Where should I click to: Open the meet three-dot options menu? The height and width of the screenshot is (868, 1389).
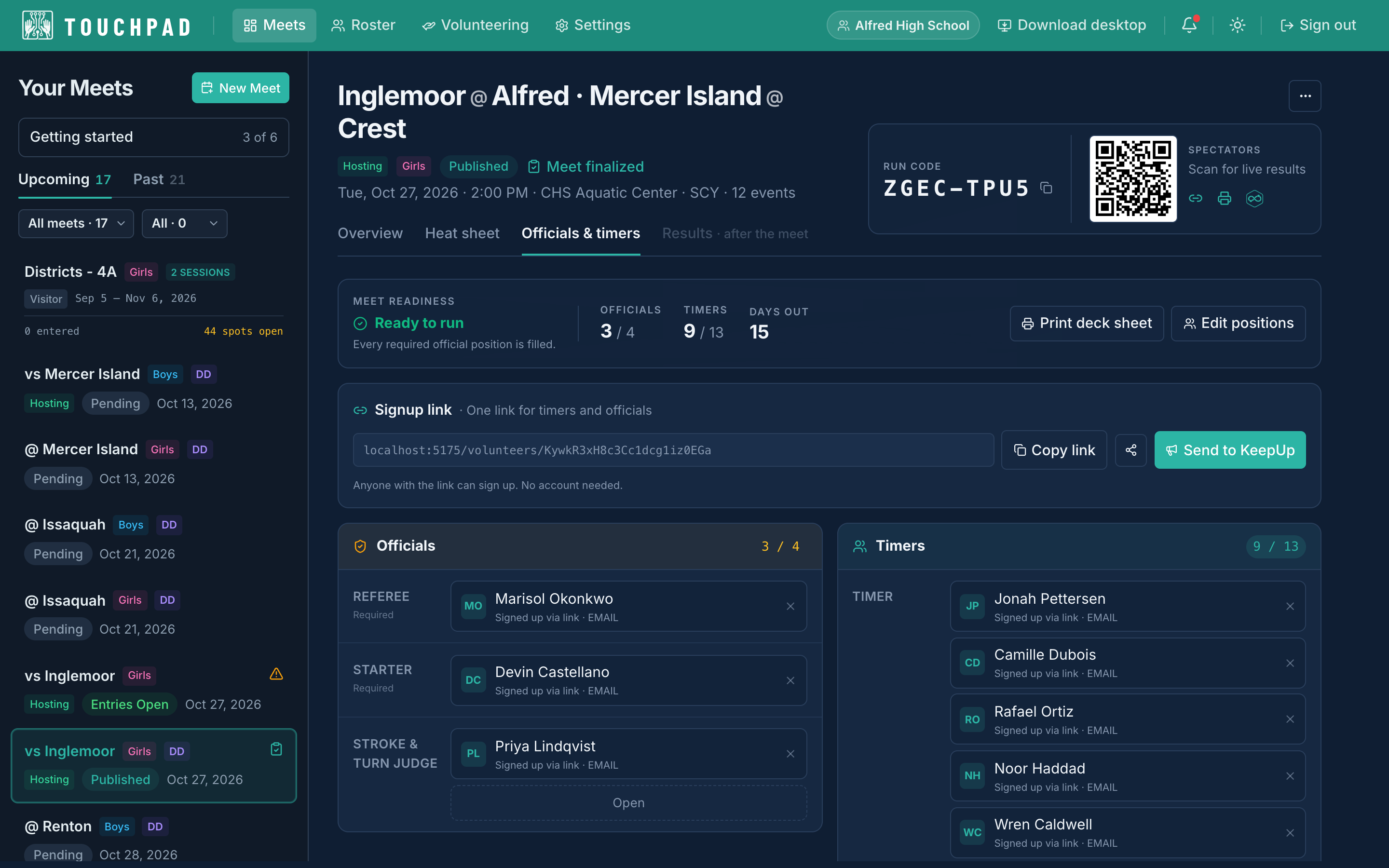[1305, 96]
